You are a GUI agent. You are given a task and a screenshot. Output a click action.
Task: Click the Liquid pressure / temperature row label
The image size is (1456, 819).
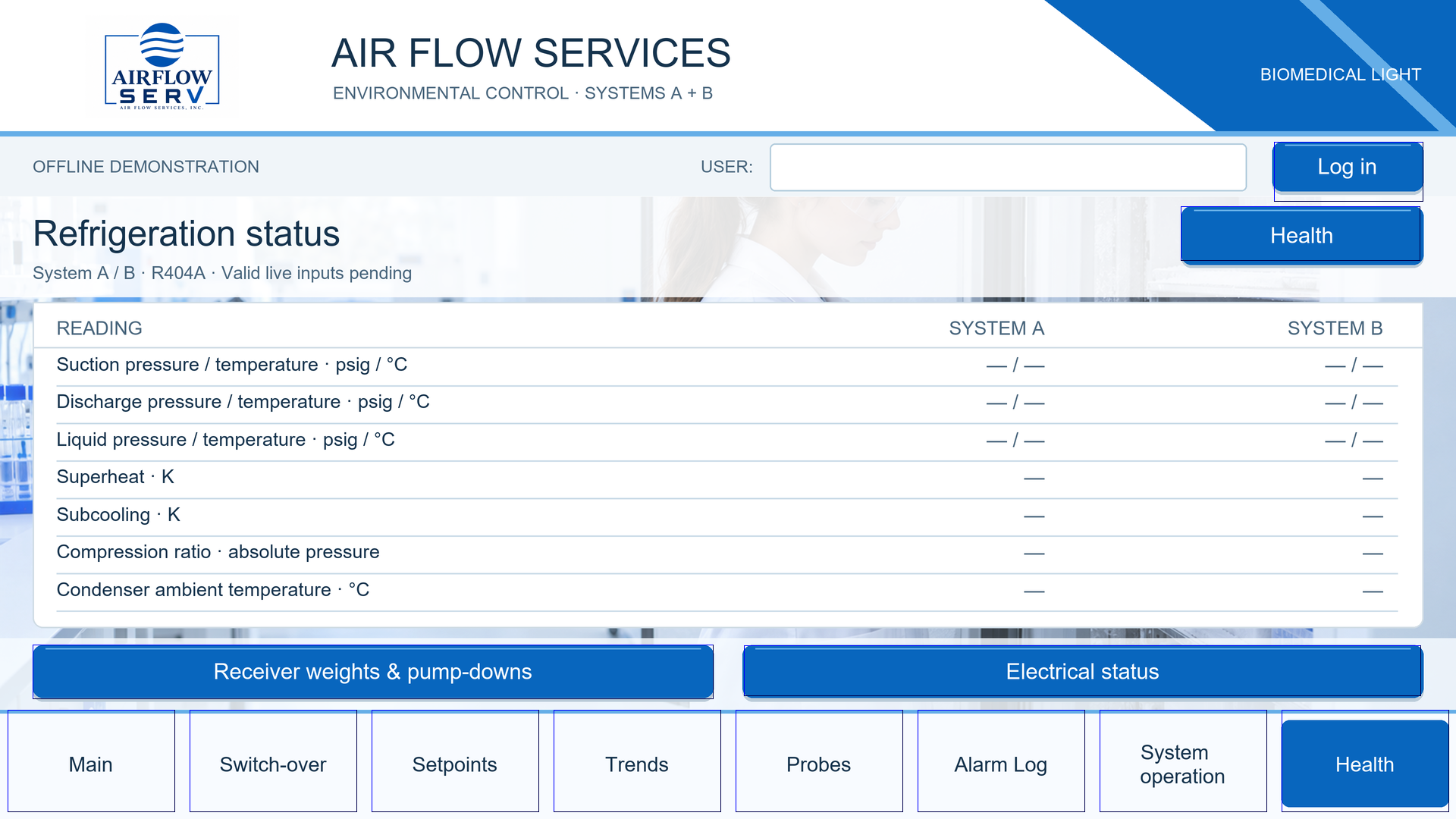tap(226, 440)
